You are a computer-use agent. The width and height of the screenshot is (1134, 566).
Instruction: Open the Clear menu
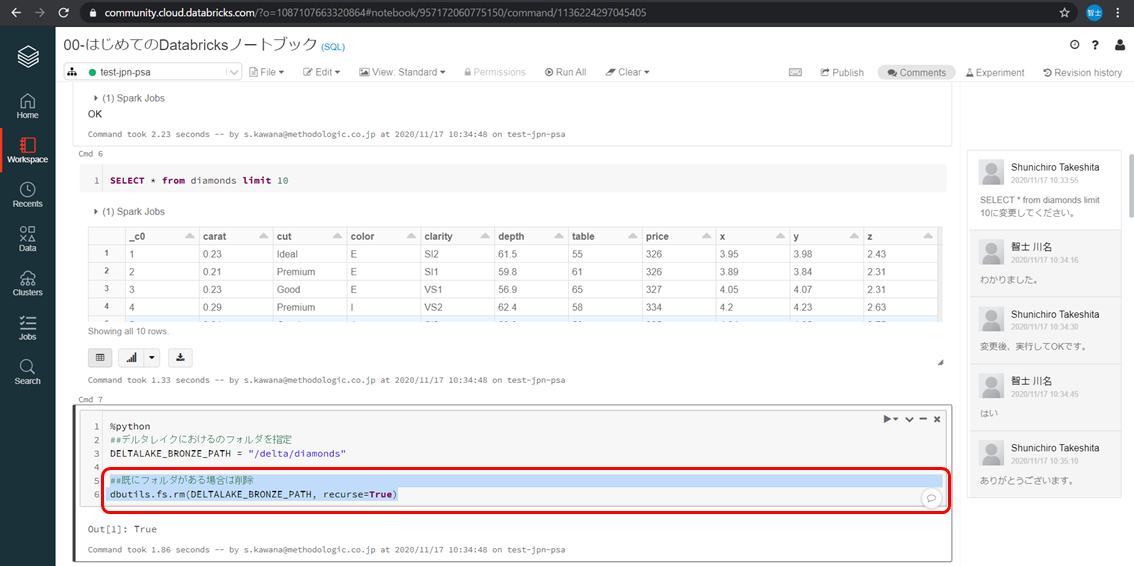[628, 72]
